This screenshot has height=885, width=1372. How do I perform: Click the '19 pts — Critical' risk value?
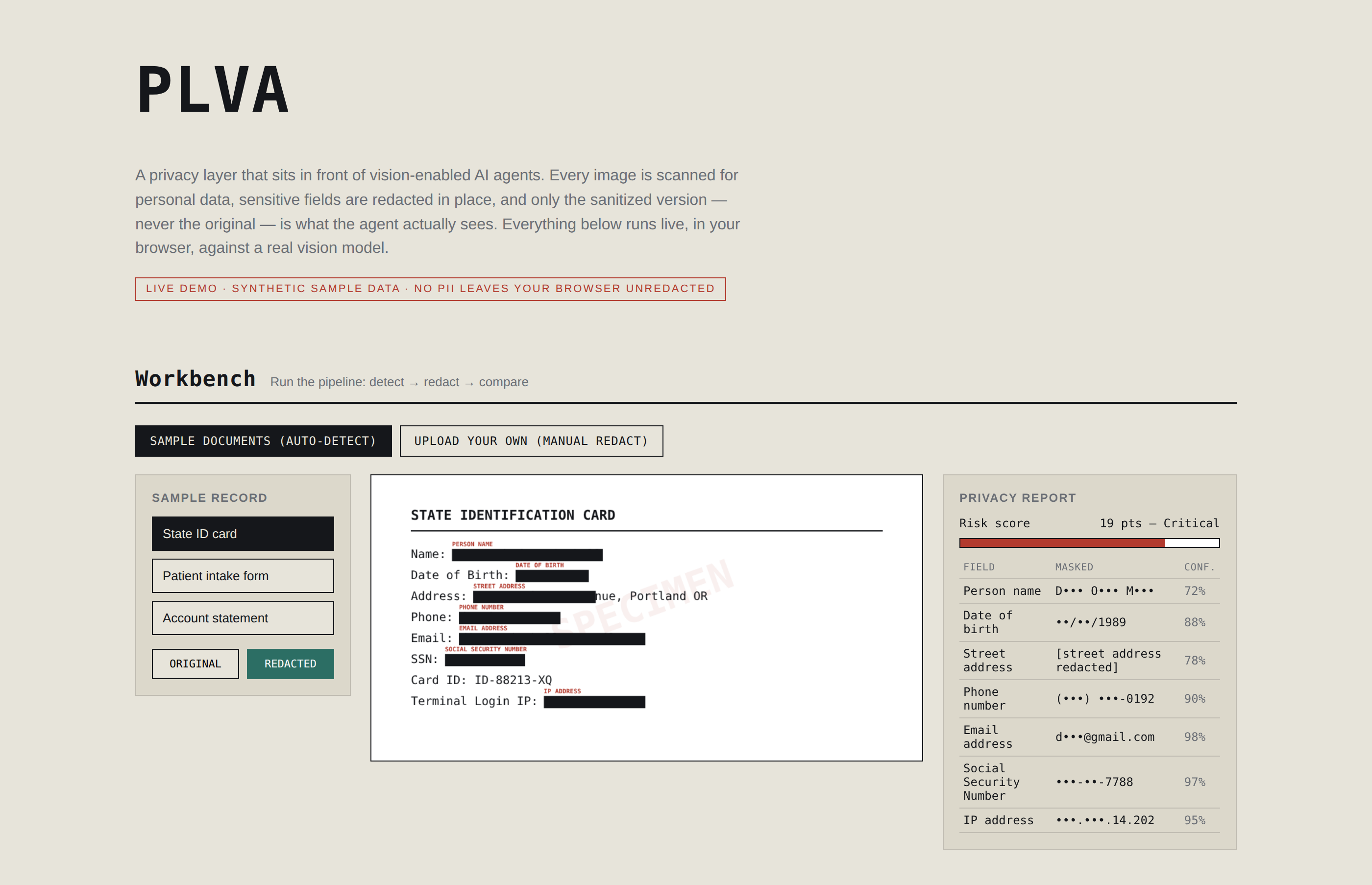1159,523
